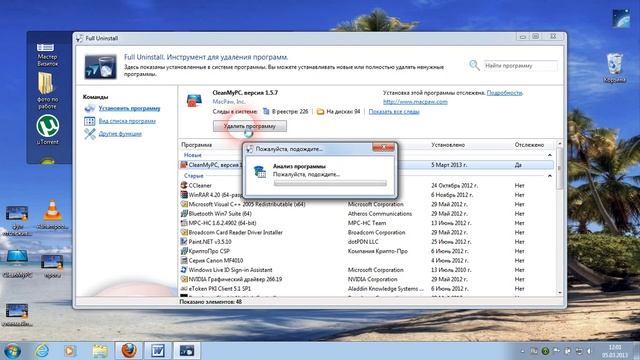Viewport: 640px width, 360px height.
Task: Show hidden tray icons arrow
Action: click(522, 351)
